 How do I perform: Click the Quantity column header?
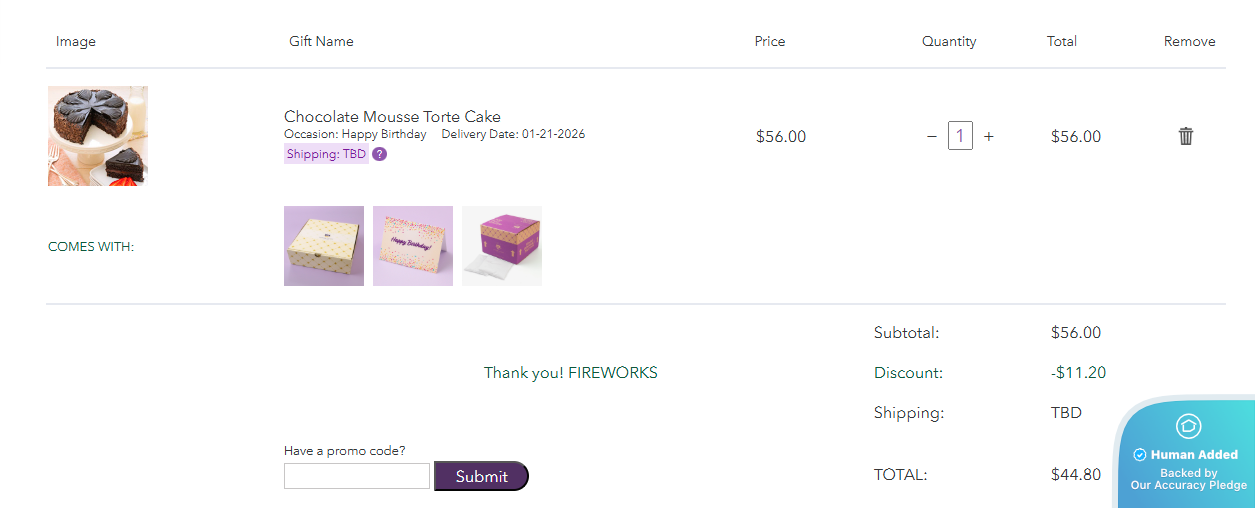pos(949,41)
